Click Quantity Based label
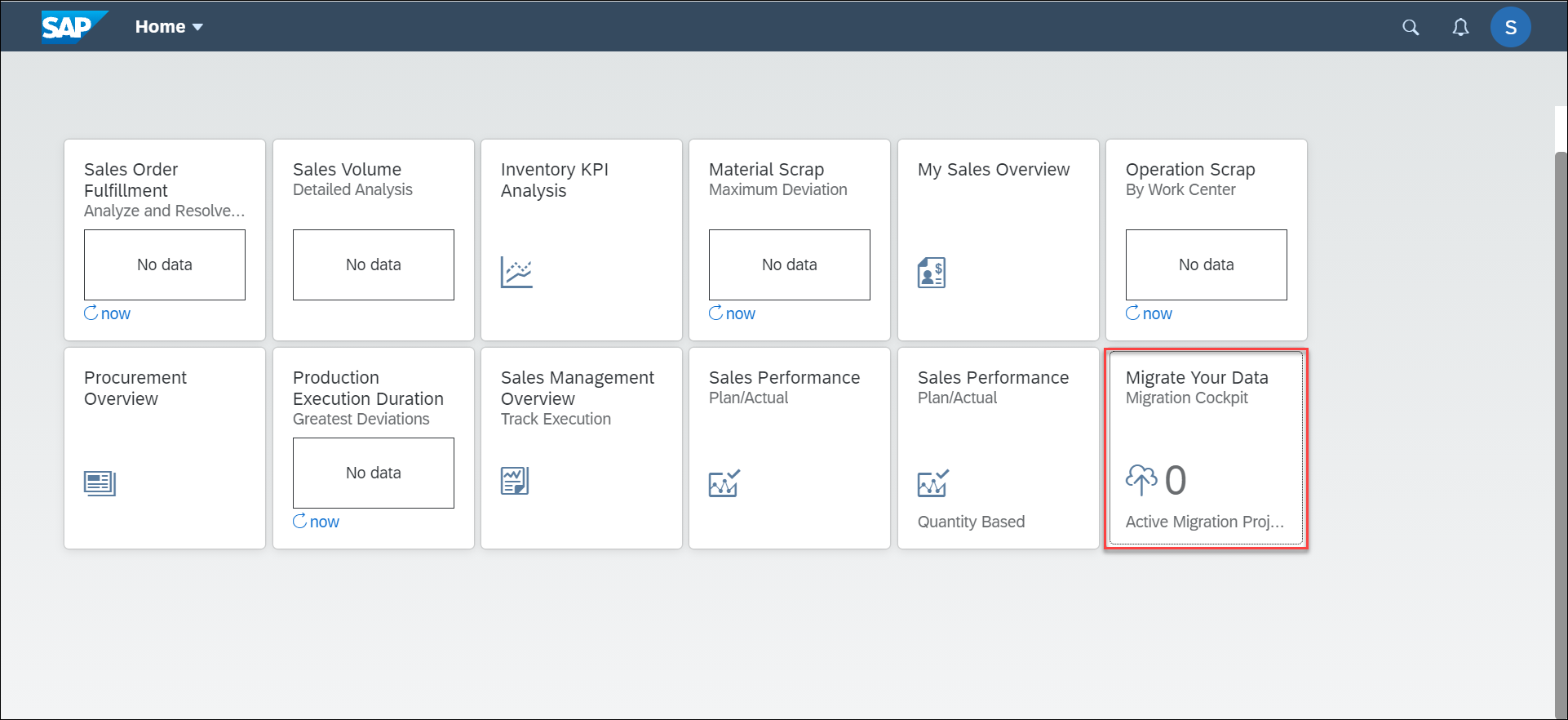Image resolution: width=1568 pixels, height=720 pixels. tap(971, 522)
